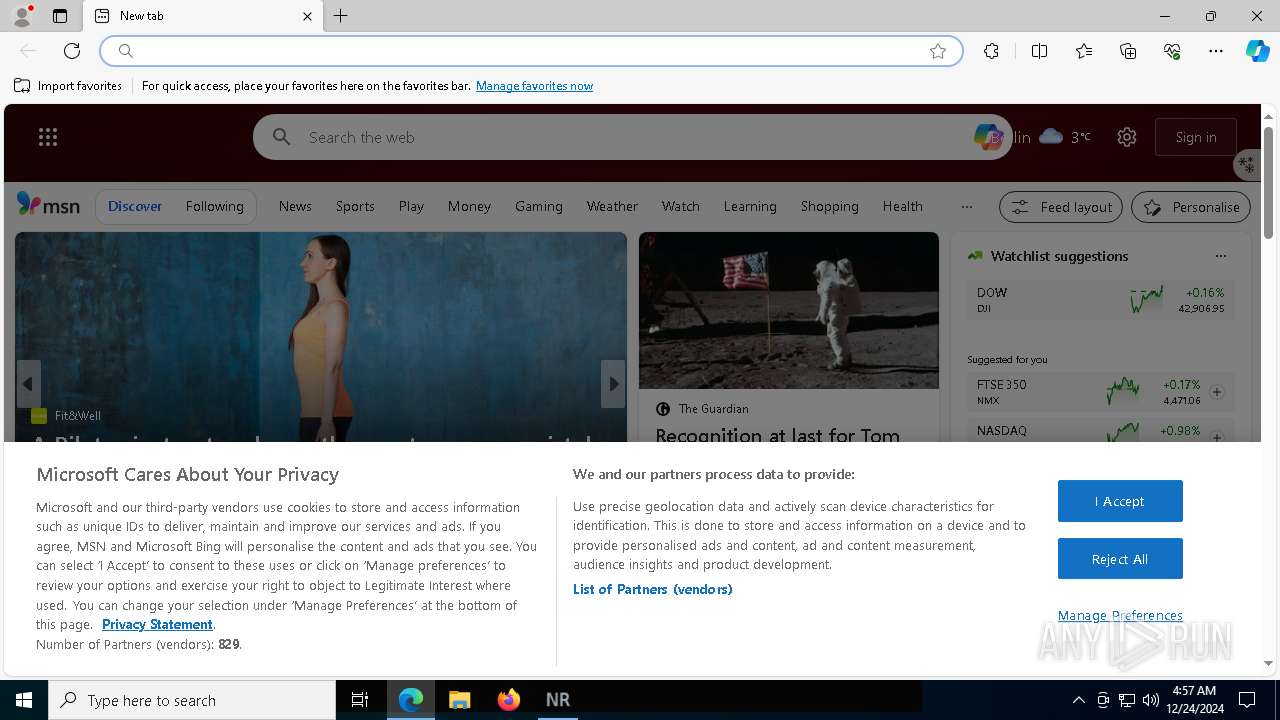Screen dimensions: 1280x720
Task: Click the page vertical scrollbar
Action: [x=1268, y=183]
